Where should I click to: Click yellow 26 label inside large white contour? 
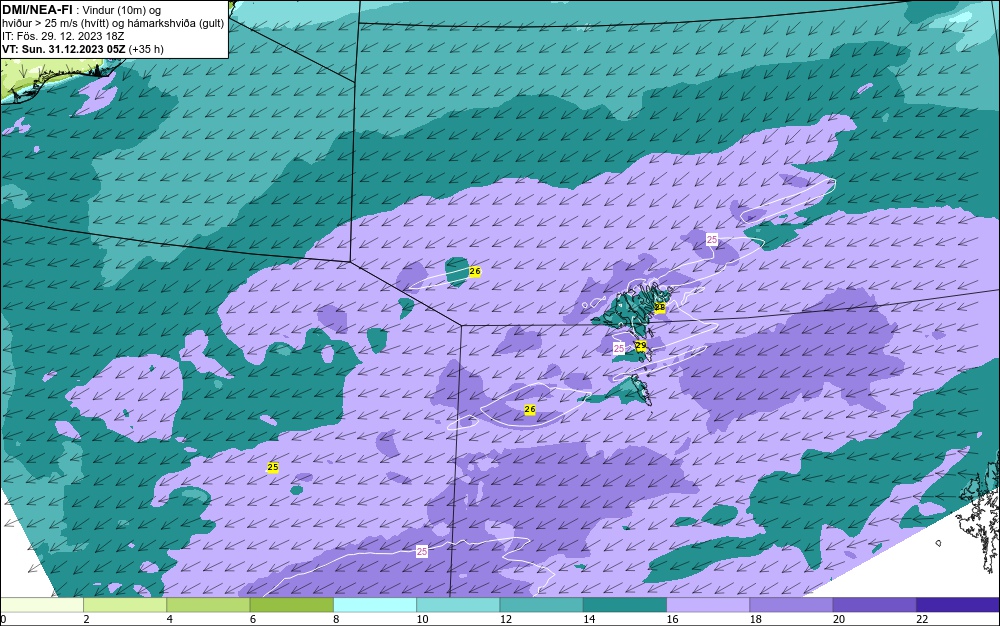tap(529, 409)
